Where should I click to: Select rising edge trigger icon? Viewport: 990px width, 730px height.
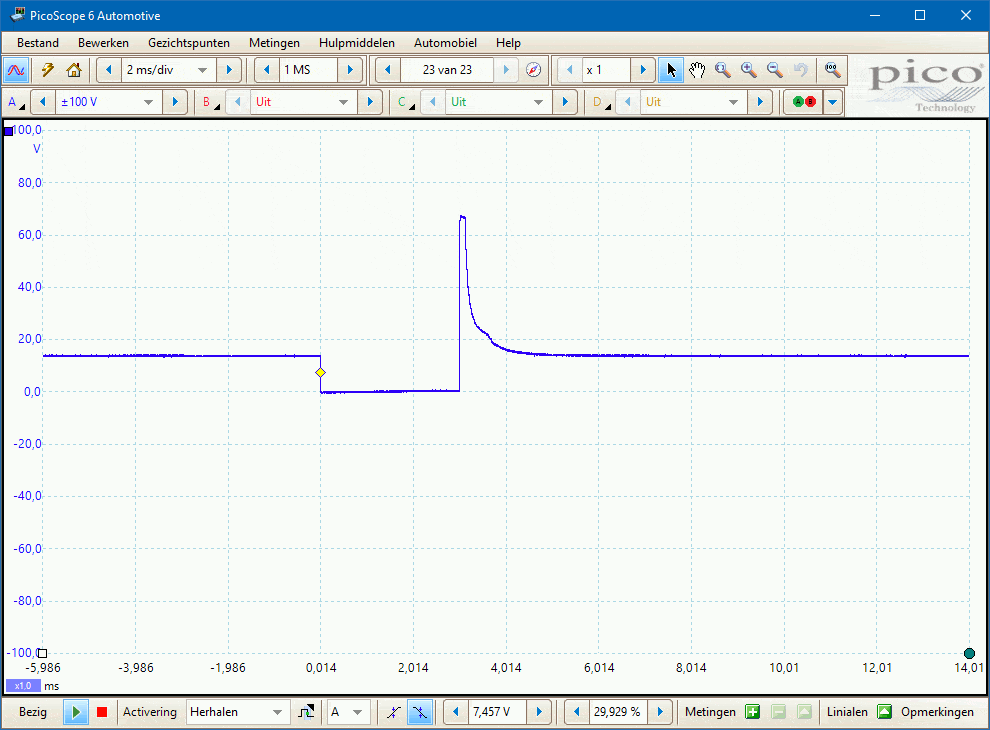coord(393,712)
